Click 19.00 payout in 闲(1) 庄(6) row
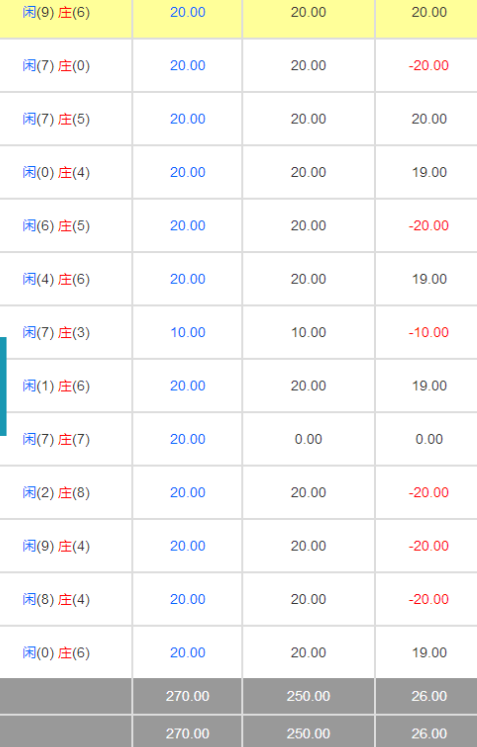The width and height of the screenshot is (477, 747). (429, 385)
